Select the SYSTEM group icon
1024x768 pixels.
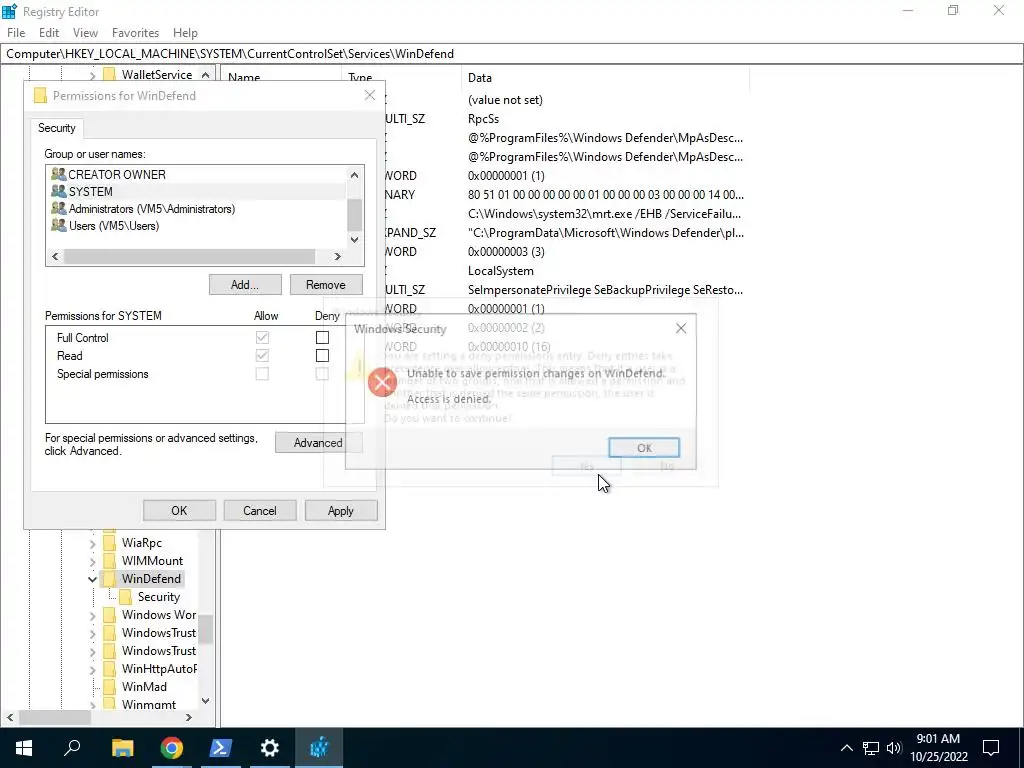[x=59, y=191]
